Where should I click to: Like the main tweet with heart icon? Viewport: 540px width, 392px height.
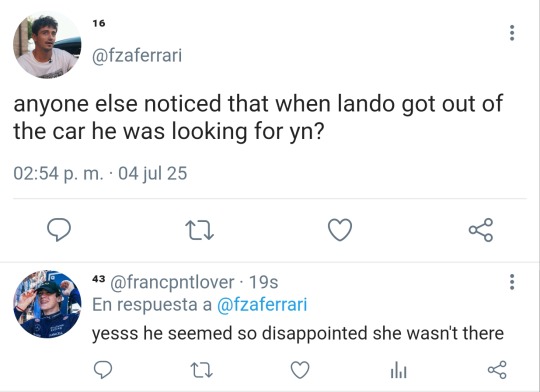coord(340,230)
